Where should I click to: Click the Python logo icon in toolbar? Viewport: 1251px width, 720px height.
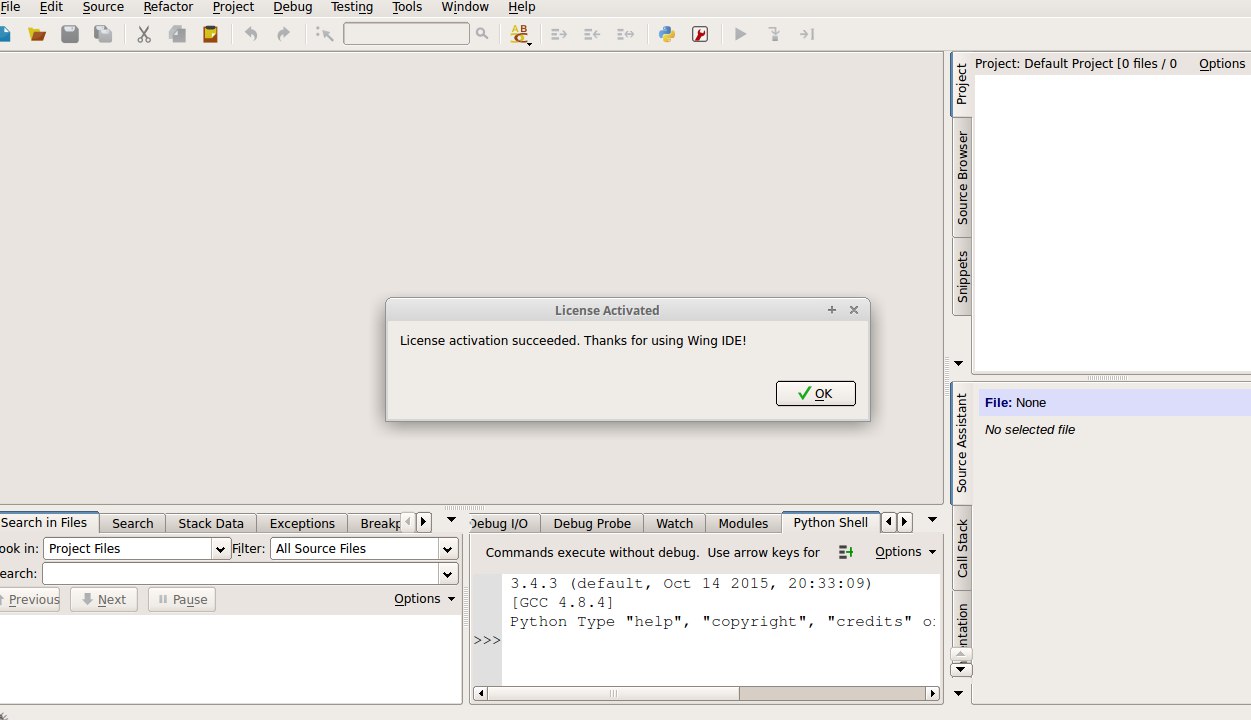(x=667, y=34)
